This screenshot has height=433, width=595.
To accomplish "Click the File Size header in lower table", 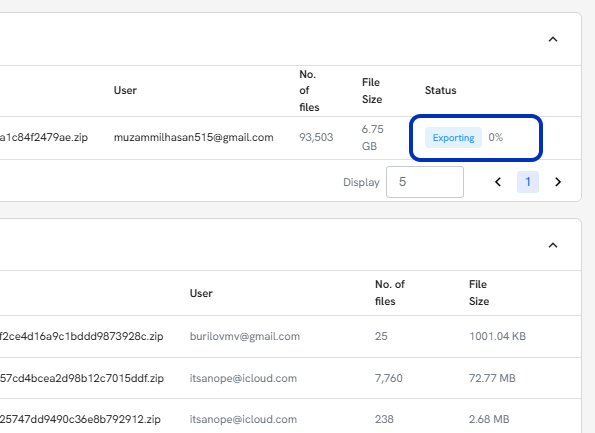I will click(479, 293).
